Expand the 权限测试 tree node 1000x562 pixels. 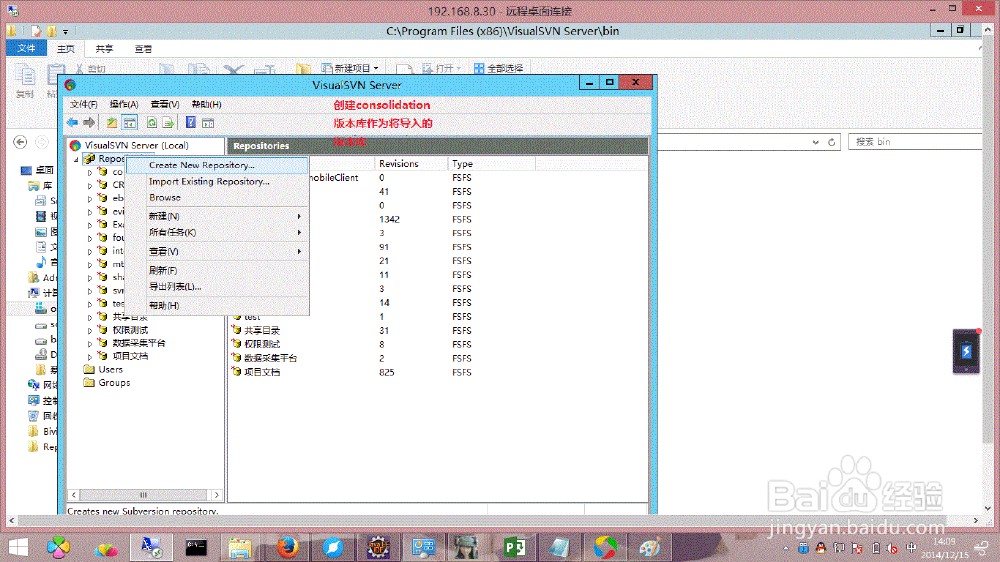click(x=90, y=330)
